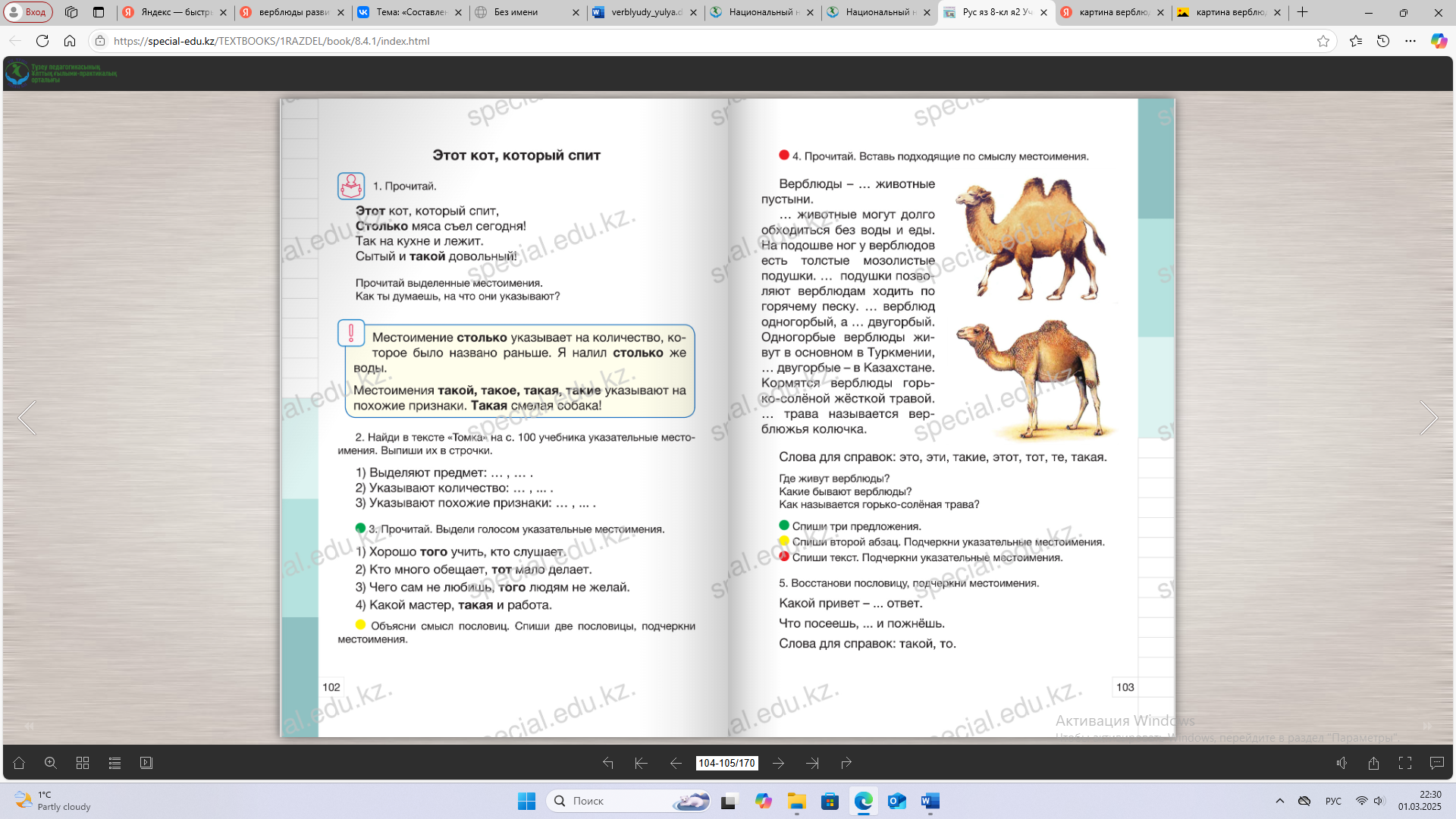The image size is (1456, 819).
Task: Go to next page in bottom toolbar
Action: pos(779,763)
